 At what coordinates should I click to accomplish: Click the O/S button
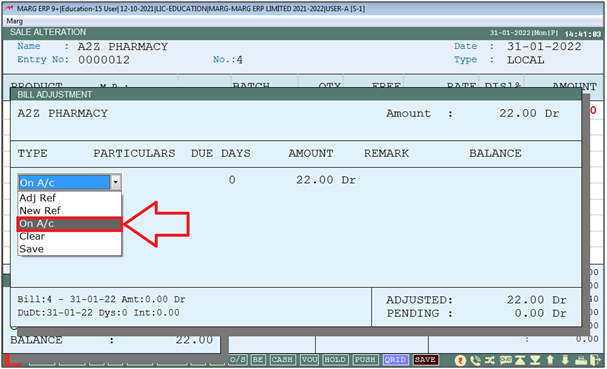tap(238, 360)
